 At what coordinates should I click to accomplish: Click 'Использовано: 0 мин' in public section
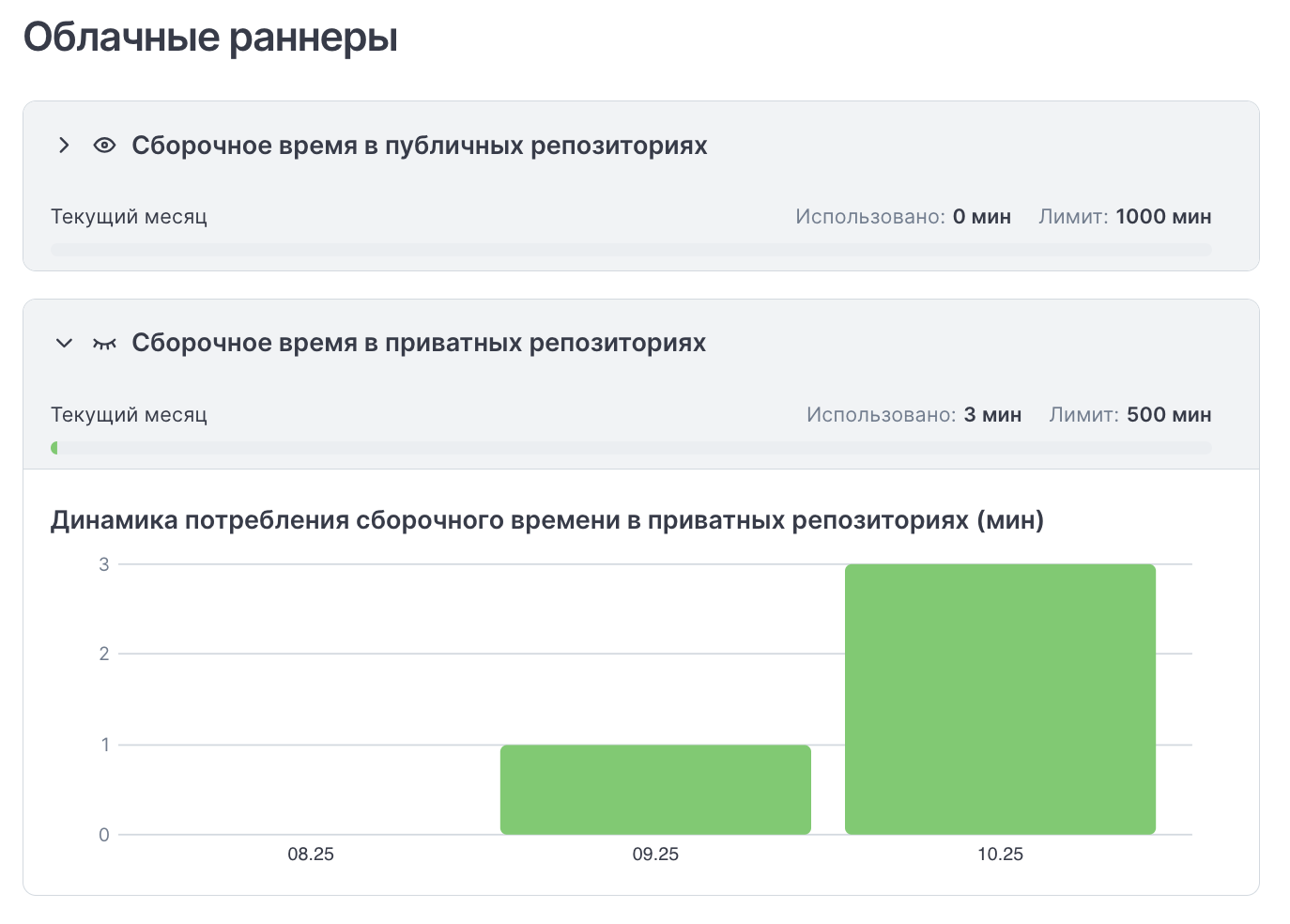[903, 217]
